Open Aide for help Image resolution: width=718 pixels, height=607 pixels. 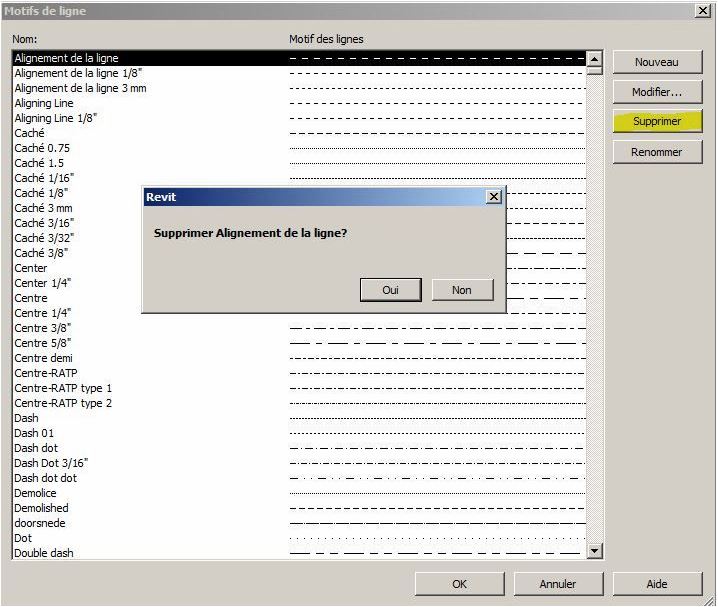[657, 584]
